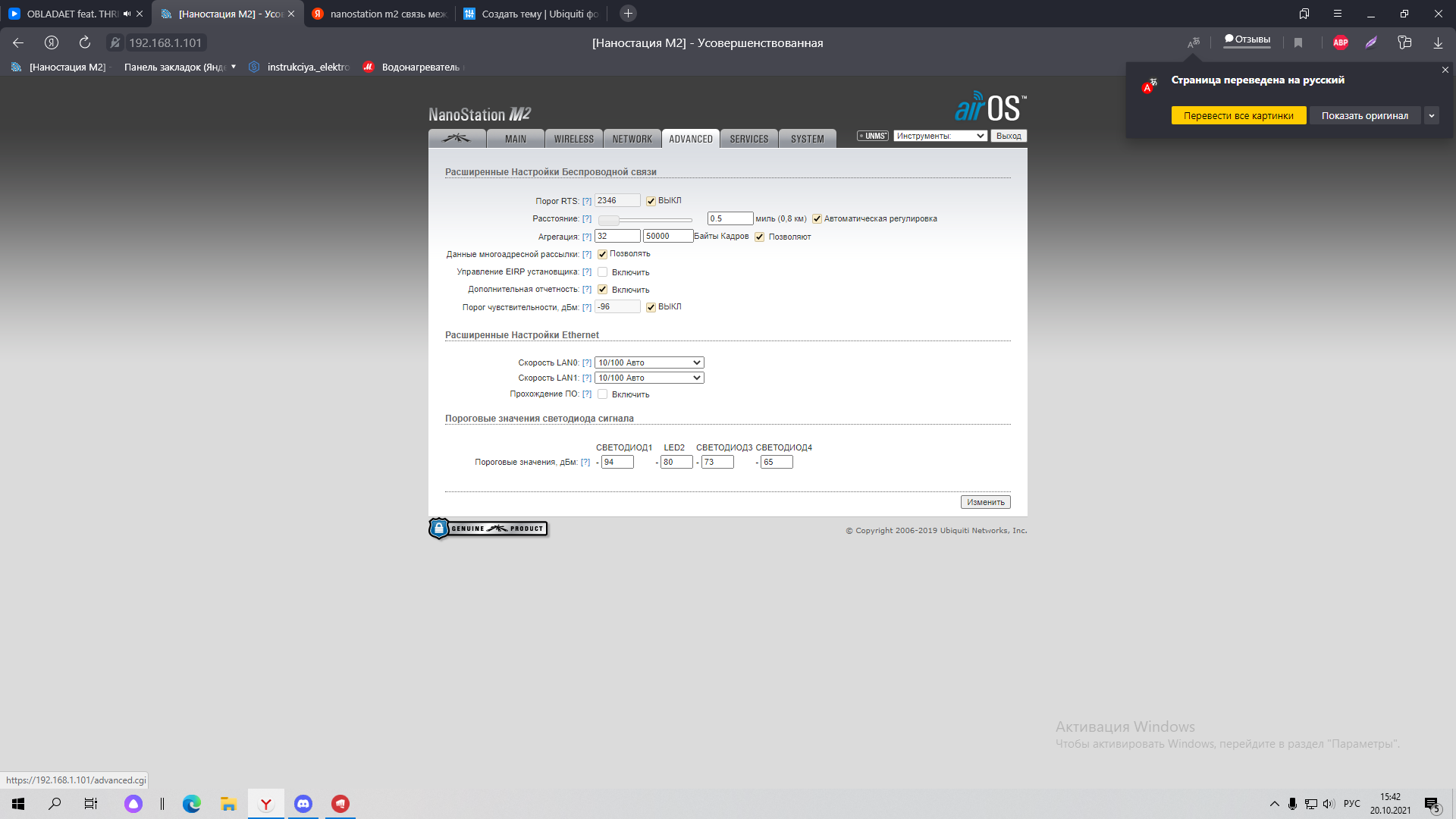This screenshot has height=819, width=1456.
Task: Open File Explorer from taskbar
Action: [229, 804]
